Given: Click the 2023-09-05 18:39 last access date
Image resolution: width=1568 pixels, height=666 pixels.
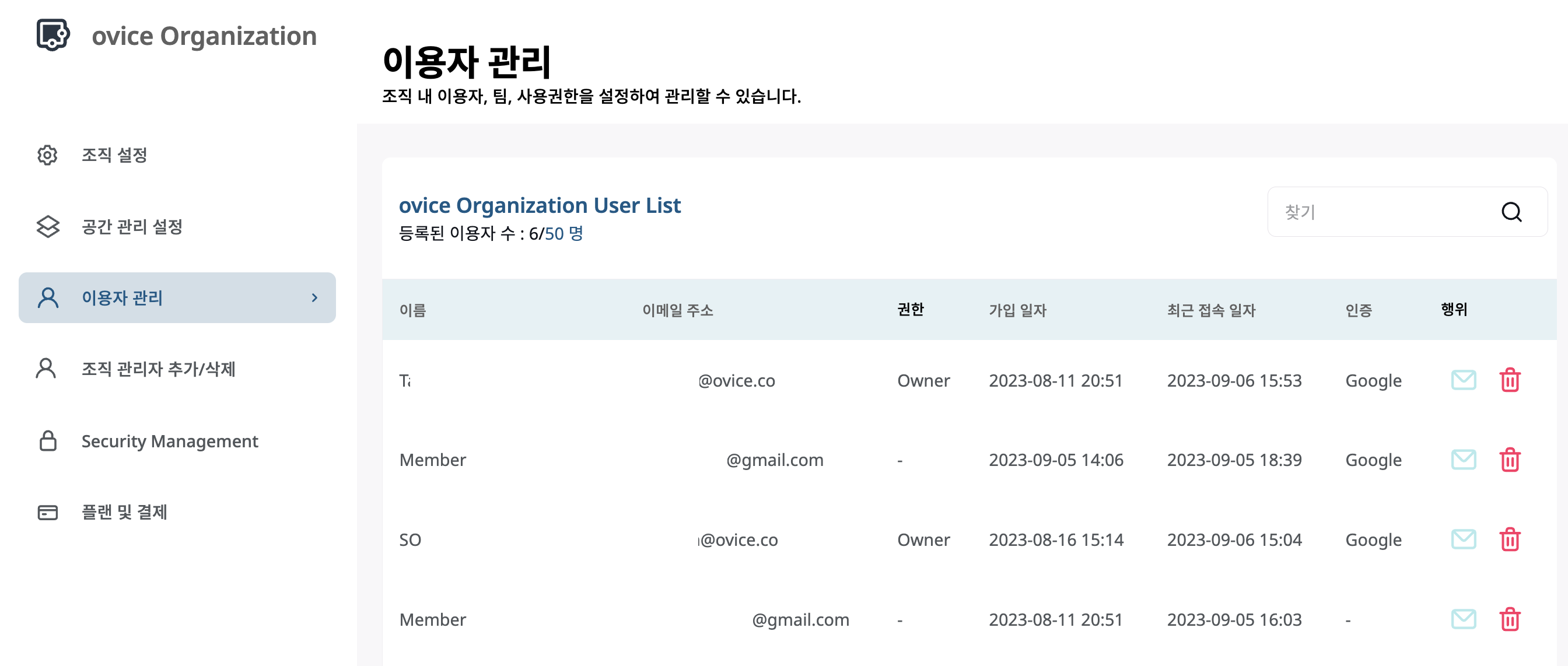Looking at the screenshot, I should [1234, 460].
